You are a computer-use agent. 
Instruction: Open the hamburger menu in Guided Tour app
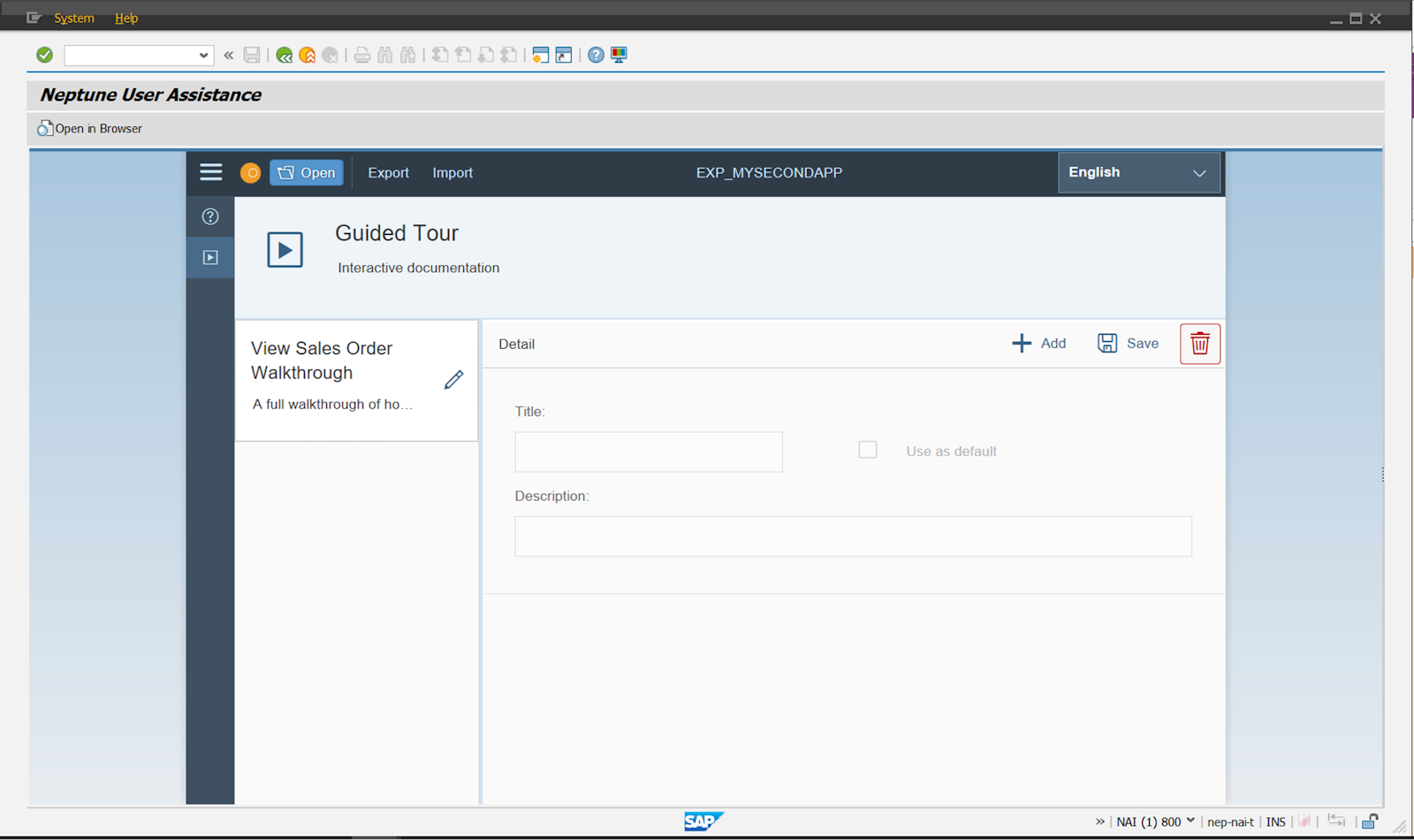[x=210, y=172]
